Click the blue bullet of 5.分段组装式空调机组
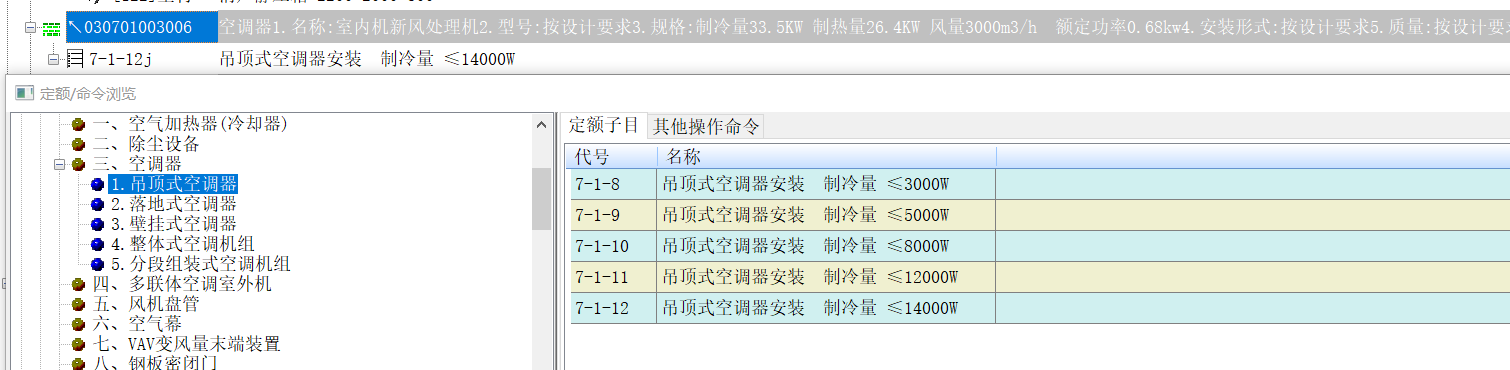This screenshot has height=370, width=1510. (x=97, y=264)
